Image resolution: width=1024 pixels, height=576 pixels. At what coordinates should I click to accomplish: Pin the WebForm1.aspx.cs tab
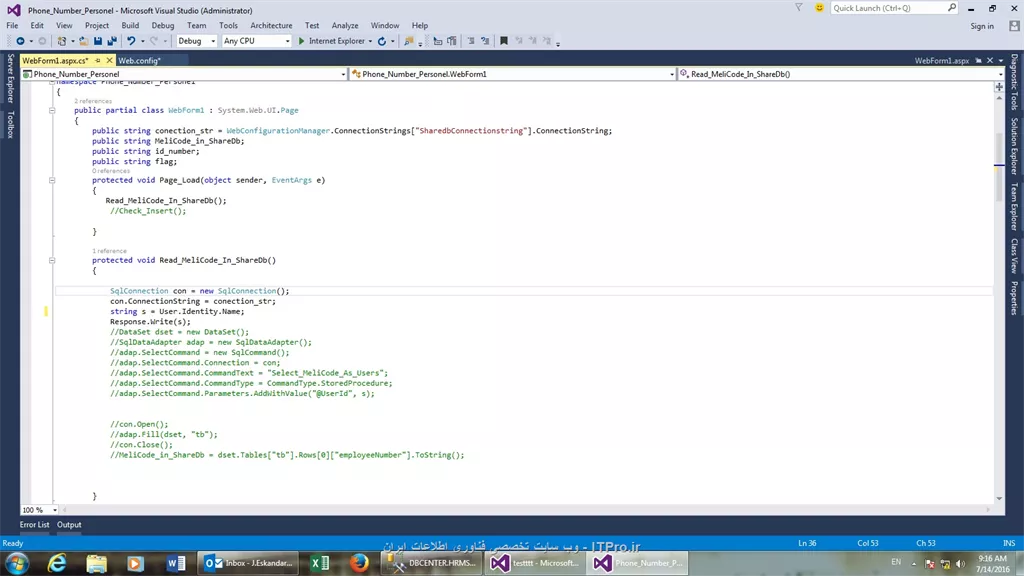tap(98, 60)
